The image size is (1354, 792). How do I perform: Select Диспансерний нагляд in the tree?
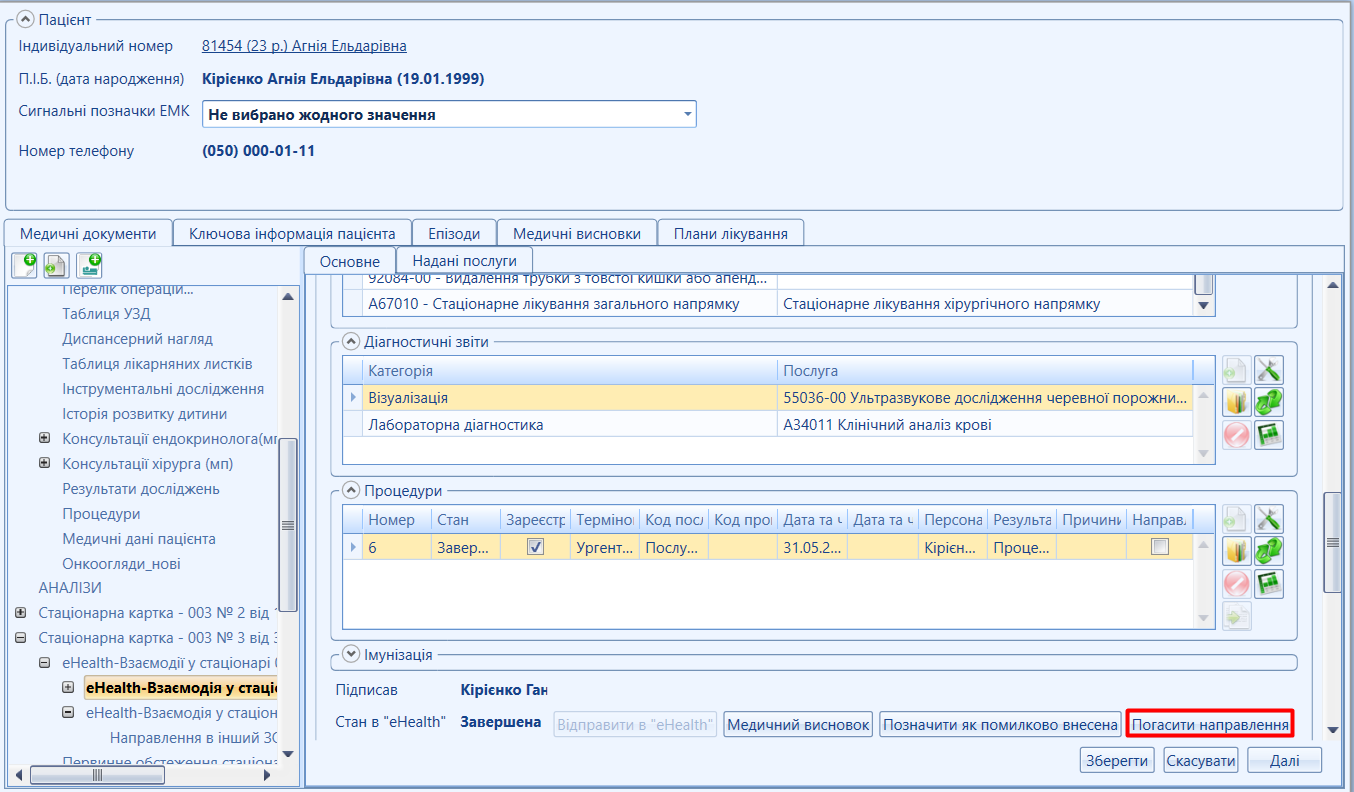coord(137,339)
